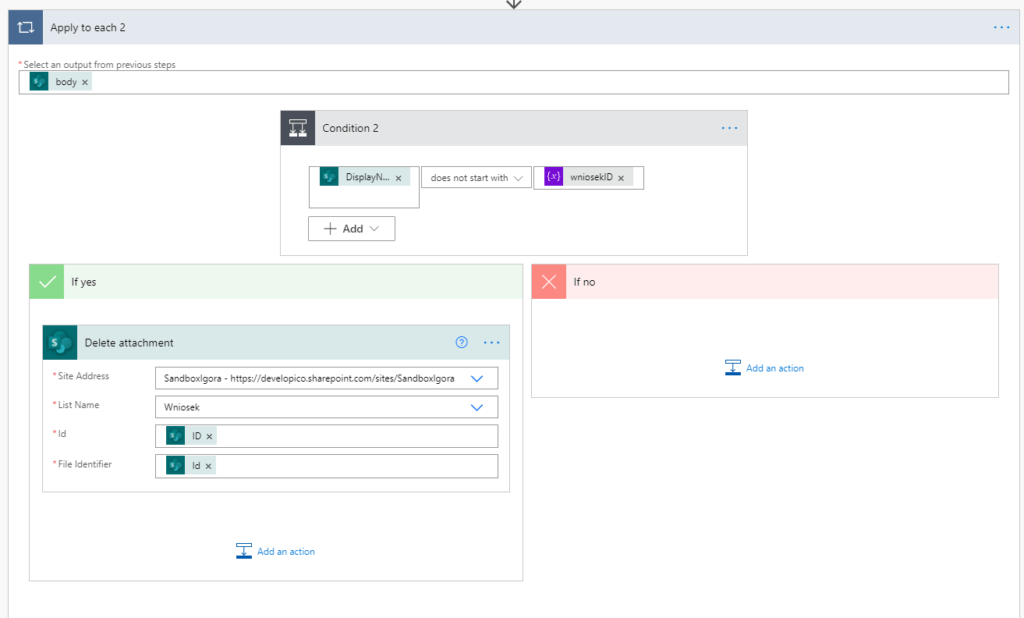Expand the Add button chevron in Condition 2
Image resolution: width=1024 pixels, height=618 pixels.
(375, 228)
